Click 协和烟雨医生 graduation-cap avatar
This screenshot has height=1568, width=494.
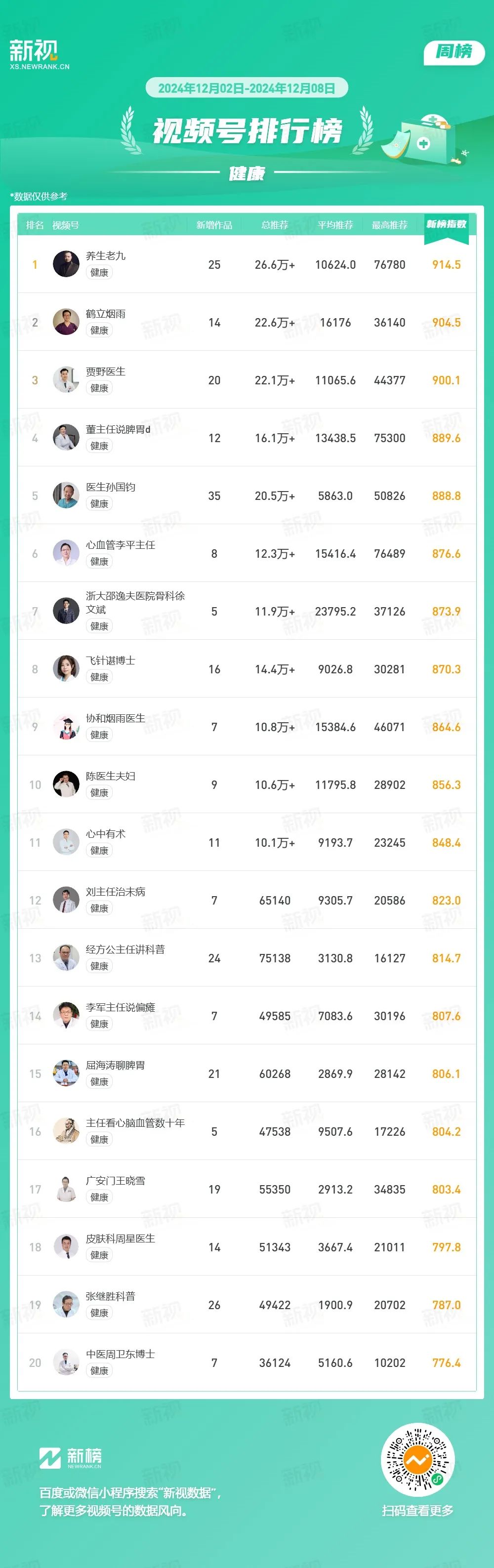(66, 727)
